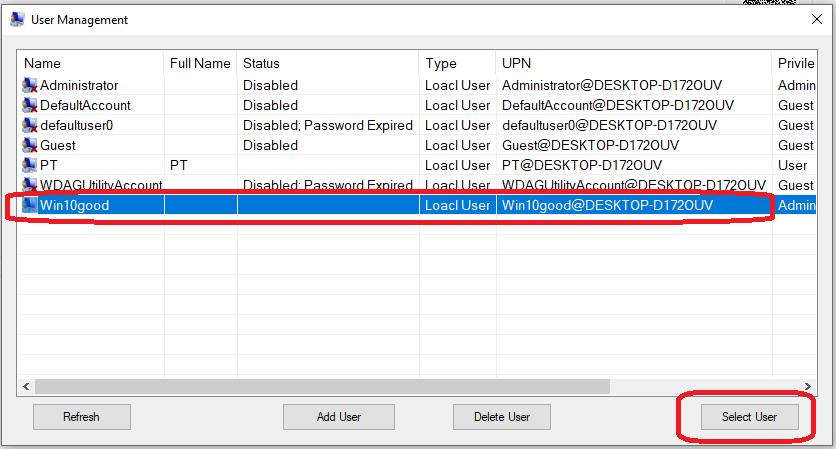Click the horizontal scrollbar thumb

[322, 386]
